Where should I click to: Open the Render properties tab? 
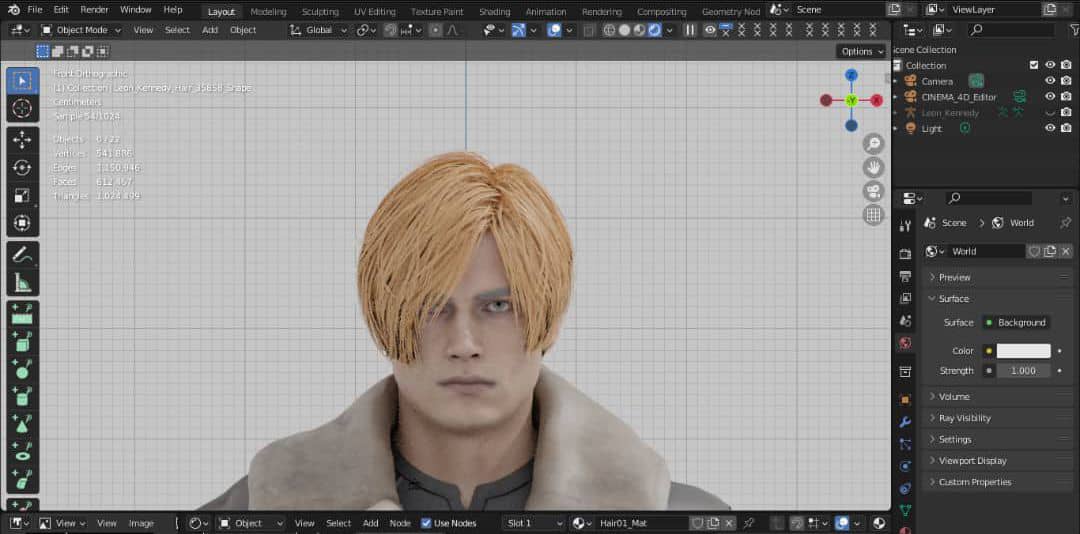906,254
